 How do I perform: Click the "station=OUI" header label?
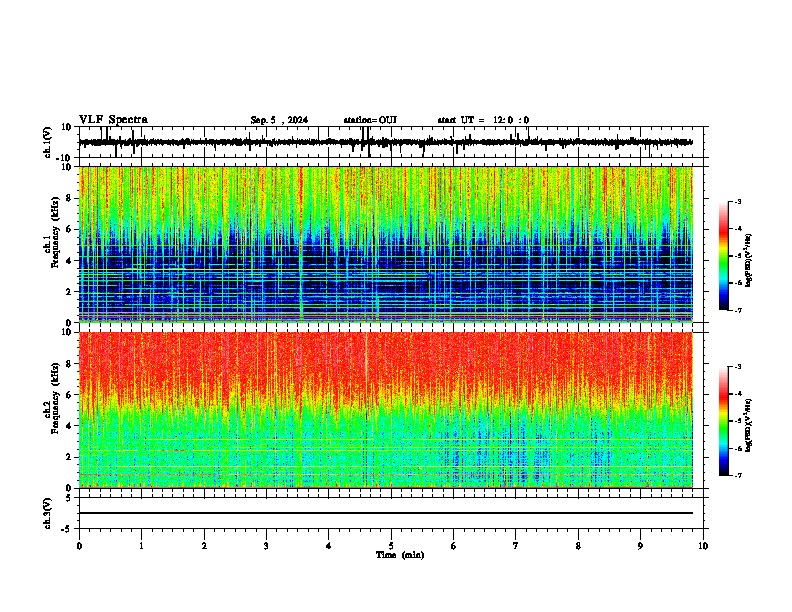(x=370, y=120)
